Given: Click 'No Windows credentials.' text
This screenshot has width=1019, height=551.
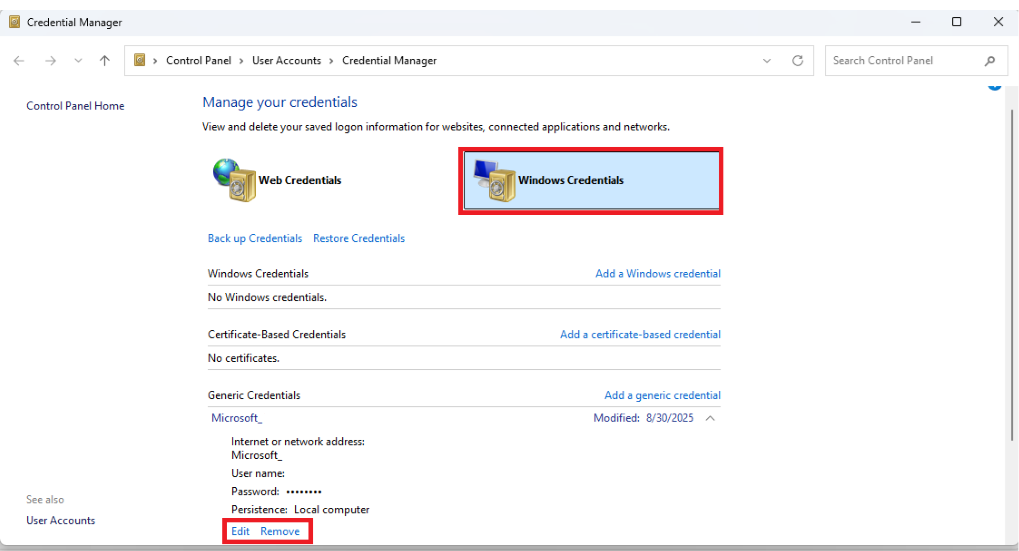Looking at the screenshot, I should coord(267,298).
